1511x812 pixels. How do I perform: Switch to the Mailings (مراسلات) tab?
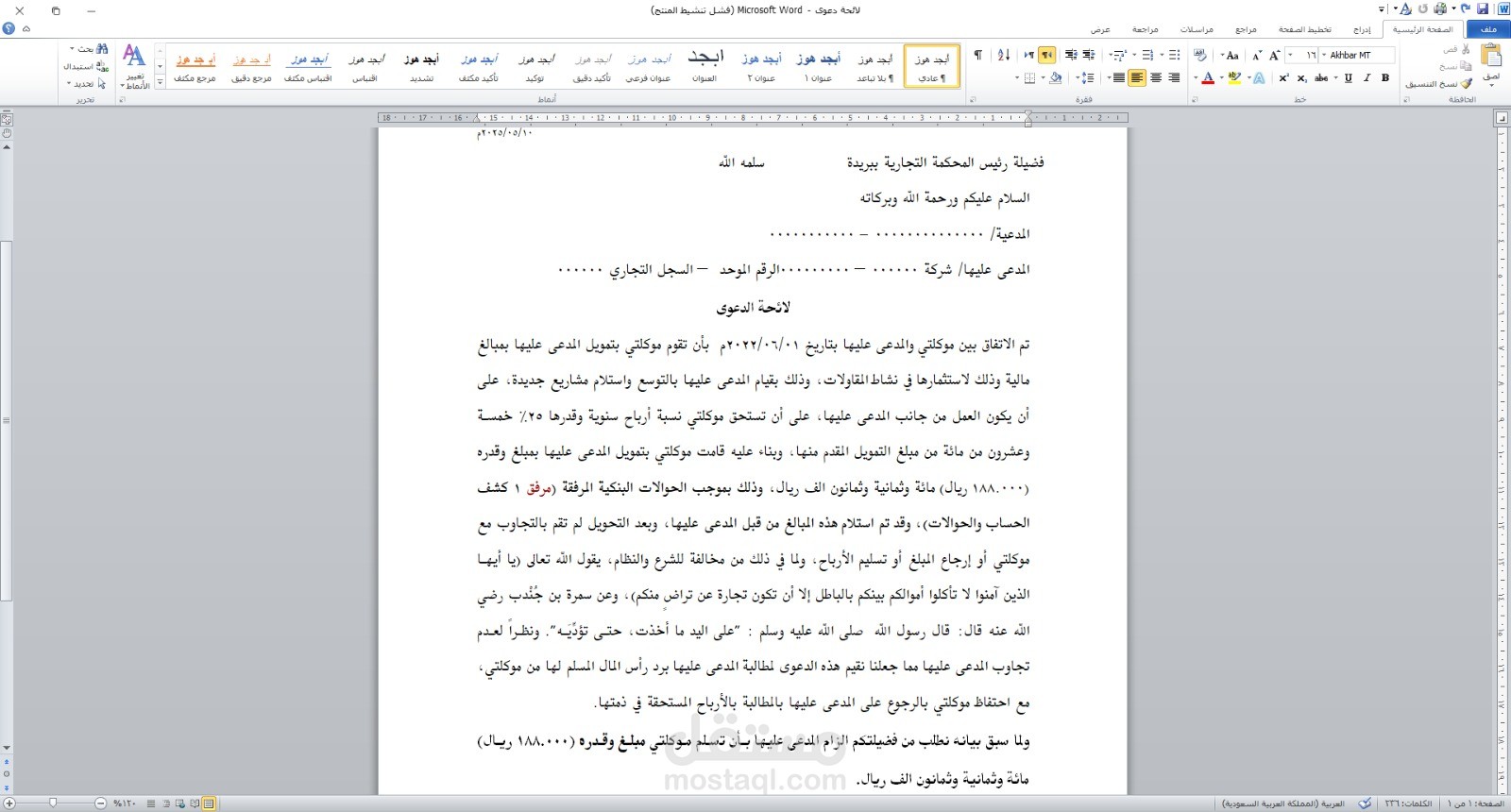1197,29
